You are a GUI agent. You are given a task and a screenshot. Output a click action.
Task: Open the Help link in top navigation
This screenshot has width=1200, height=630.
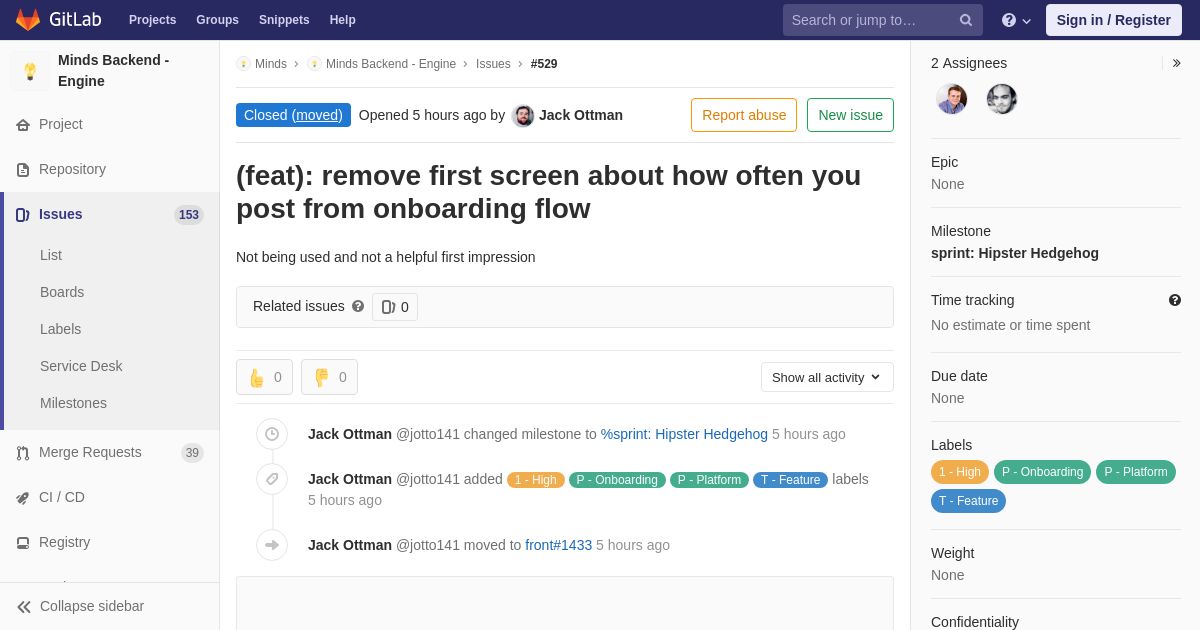[343, 20]
